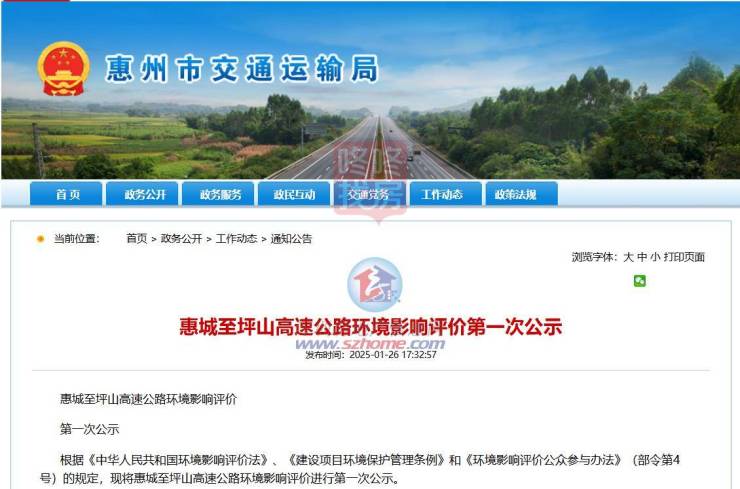Screen dimensions: 740x489
Task: Set browsing font size to 中
Action: (642, 257)
